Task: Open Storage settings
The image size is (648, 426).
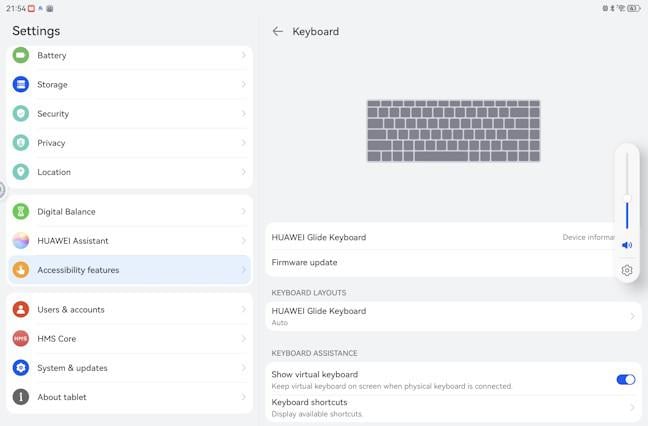Action: 129,84
